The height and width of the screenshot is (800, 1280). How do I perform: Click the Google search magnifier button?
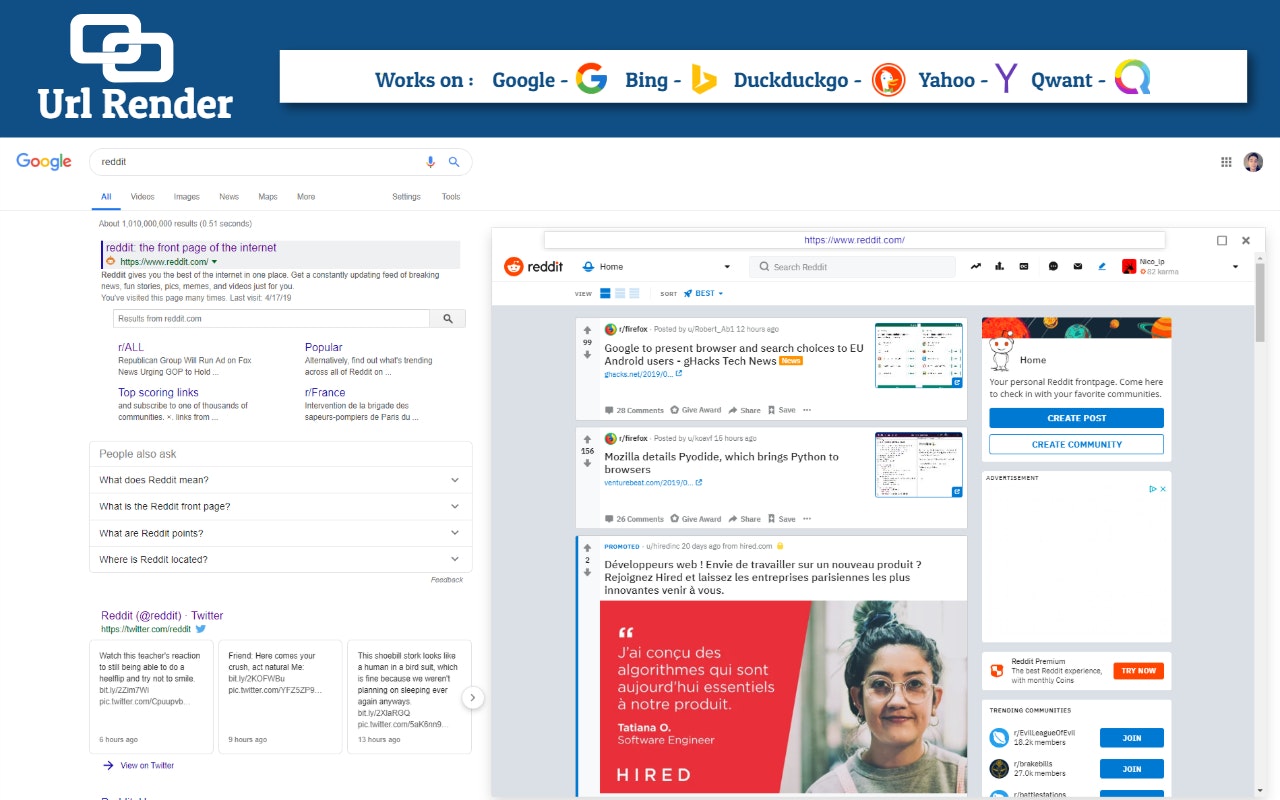(x=454, y=162)
